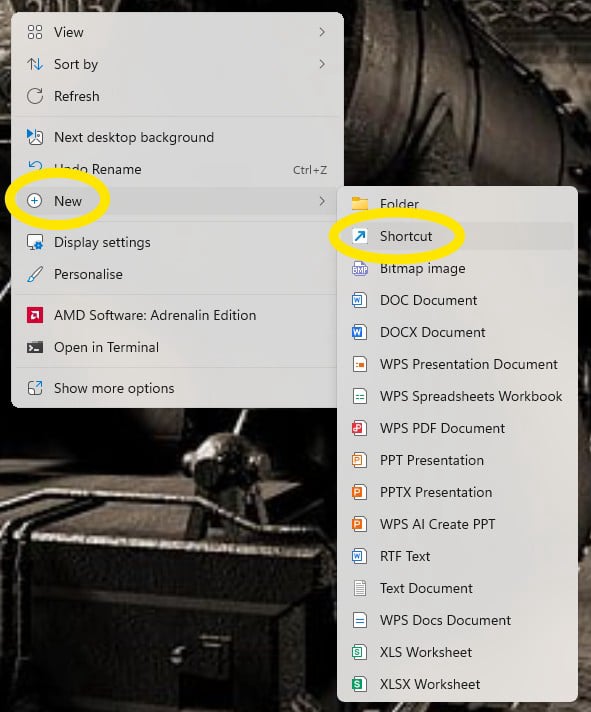591x712 pixels.
Task: Click the Display settings monitor icon
Action: (x=35, y=242)
